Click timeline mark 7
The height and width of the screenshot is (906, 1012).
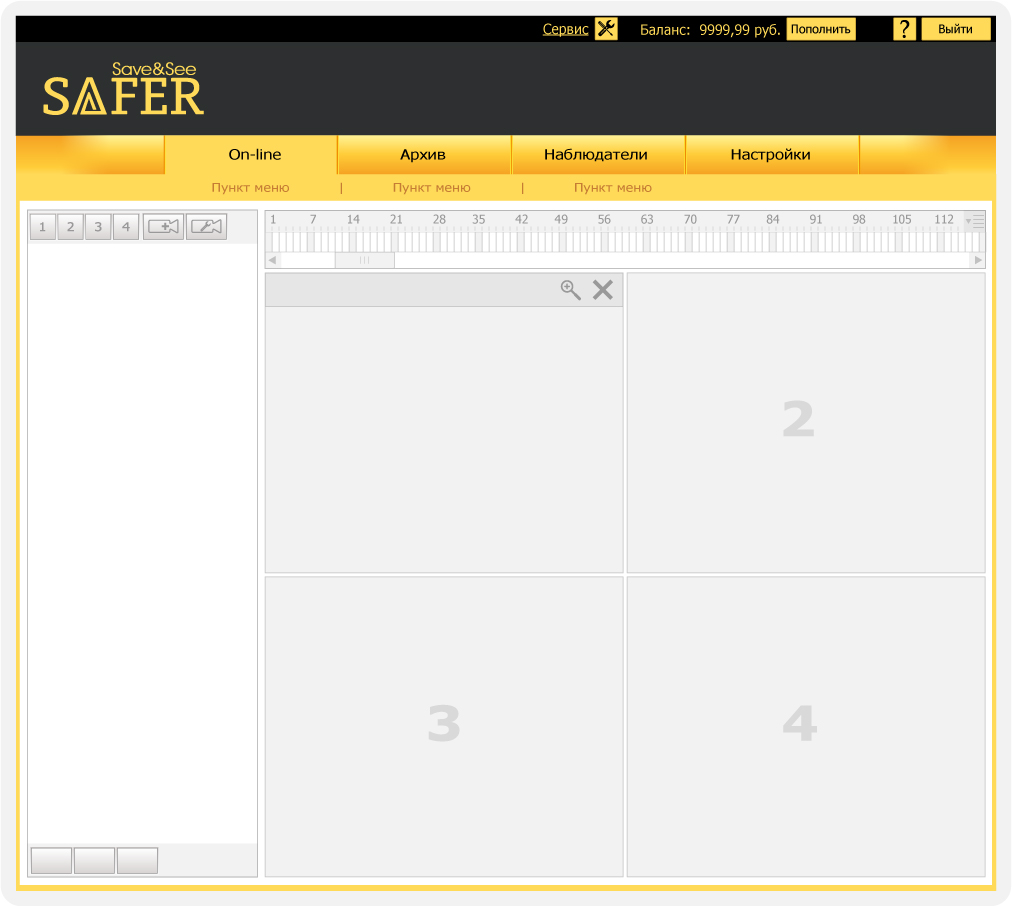coord(313,219)
